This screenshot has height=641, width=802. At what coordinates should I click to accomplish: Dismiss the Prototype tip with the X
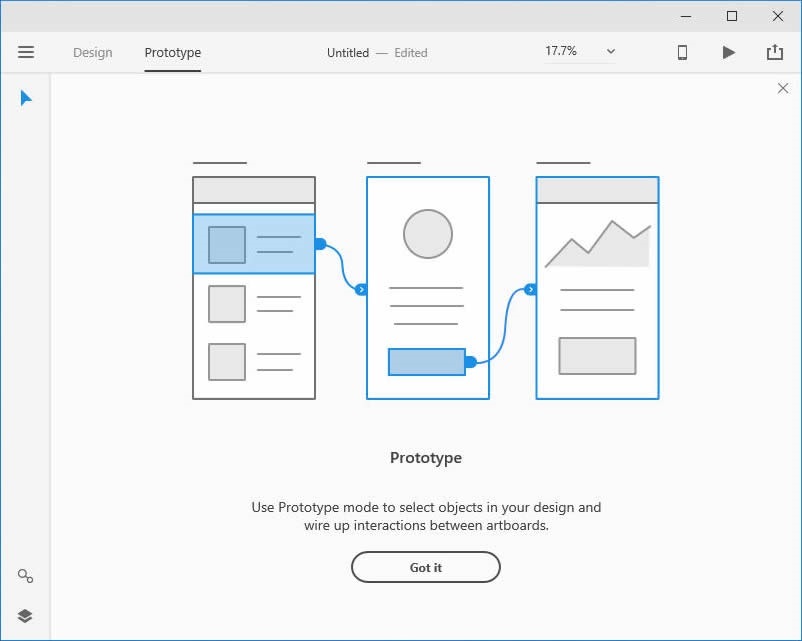click(784, 88)
